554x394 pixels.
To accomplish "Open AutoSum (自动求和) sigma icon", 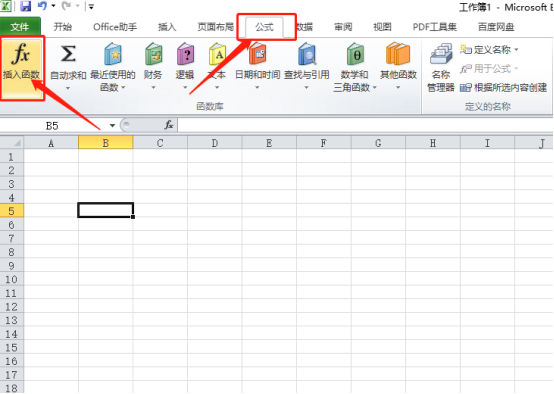I will pos(68,54).
